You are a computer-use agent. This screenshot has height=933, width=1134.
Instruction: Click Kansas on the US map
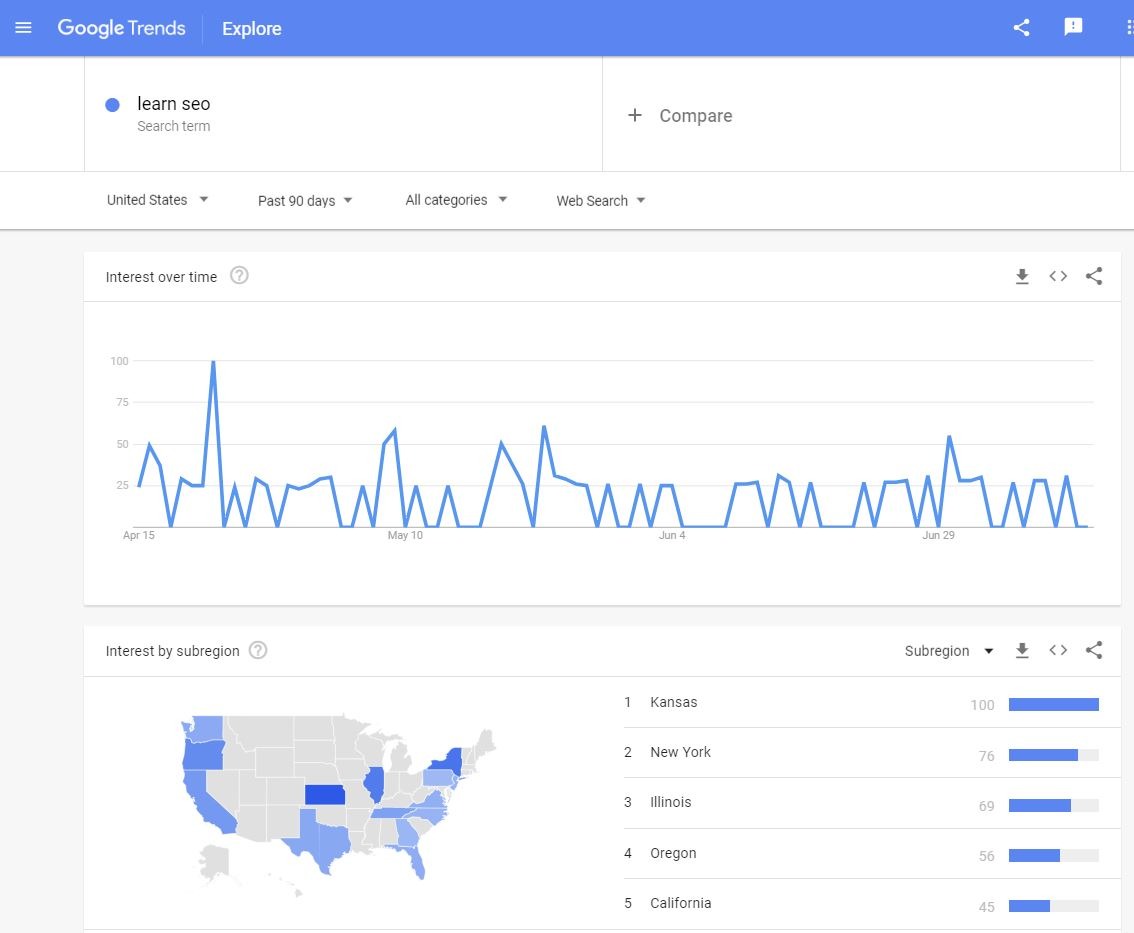325,794
